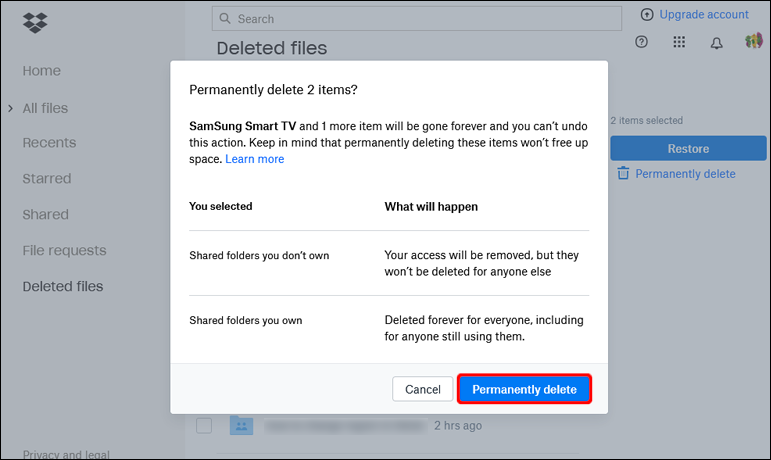
Task: Follow the Learn more link
Action: click(254, 159)
